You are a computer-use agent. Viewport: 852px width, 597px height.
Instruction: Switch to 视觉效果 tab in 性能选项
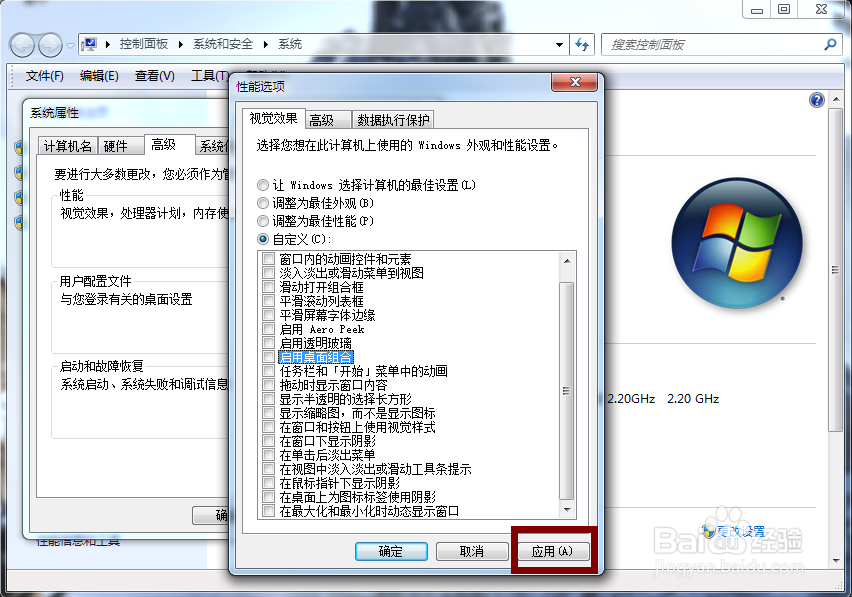tap(273, 118)
